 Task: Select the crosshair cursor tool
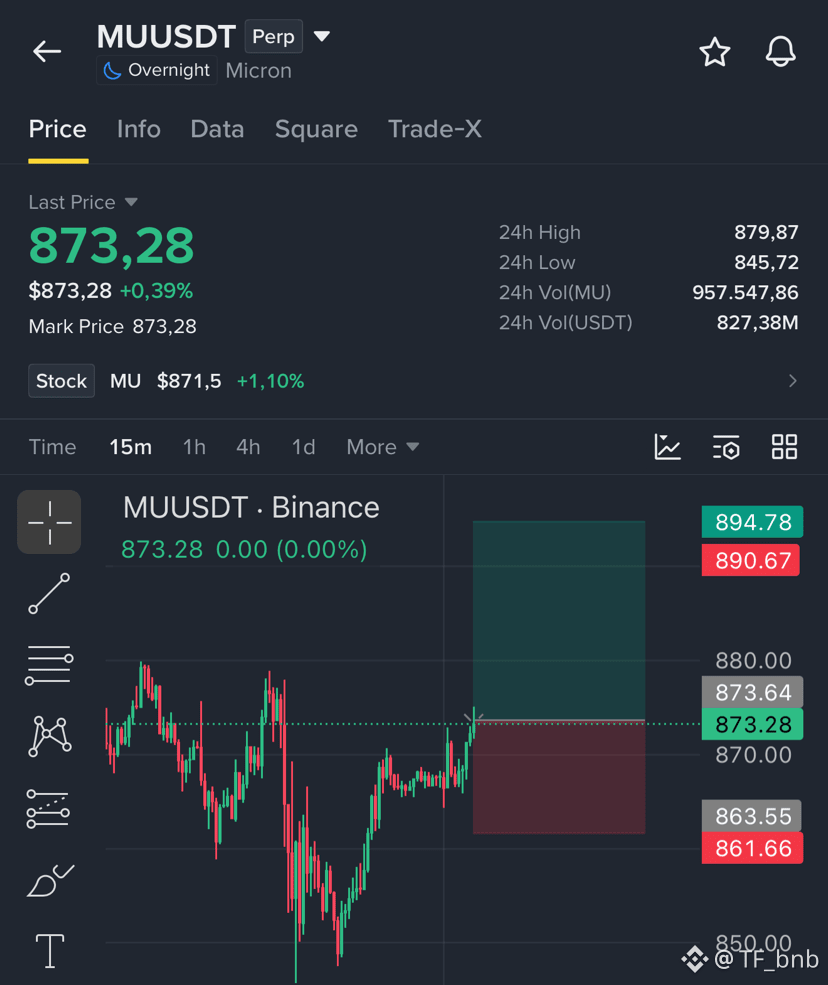(x=49, y=522)
